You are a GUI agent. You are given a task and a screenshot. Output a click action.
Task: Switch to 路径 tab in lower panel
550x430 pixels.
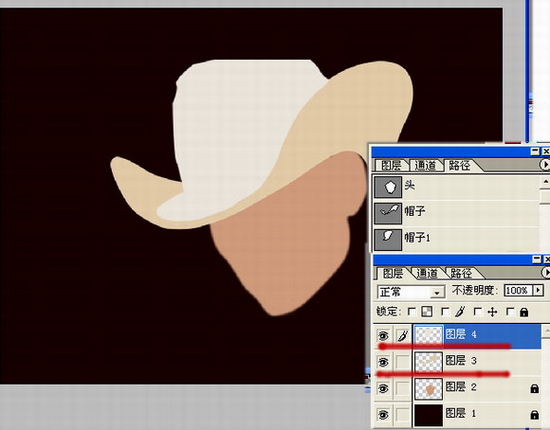(461, 273)
